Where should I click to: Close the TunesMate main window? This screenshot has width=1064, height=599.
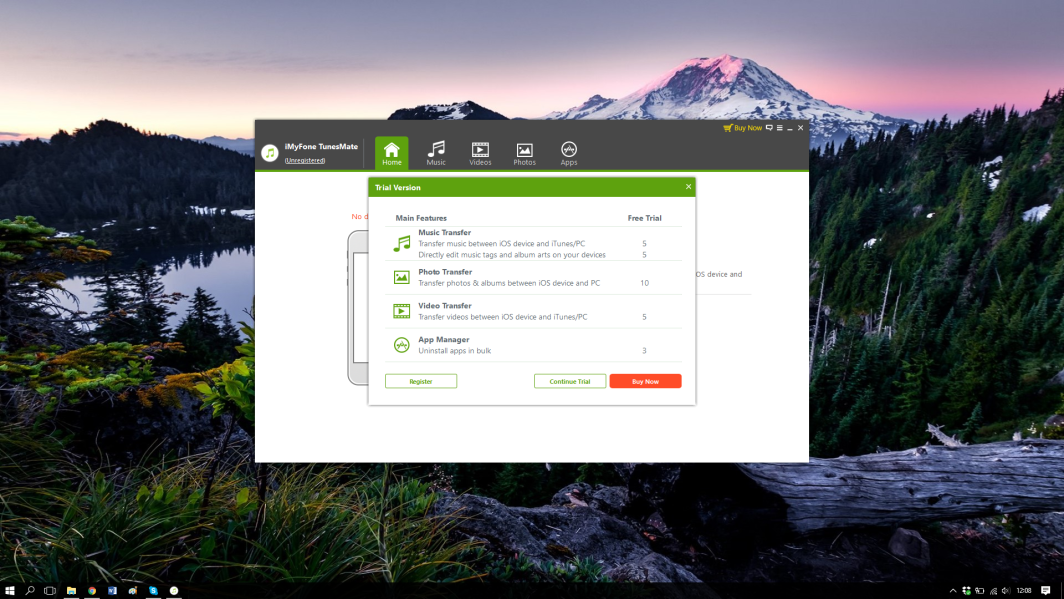[x=801, y=128]
